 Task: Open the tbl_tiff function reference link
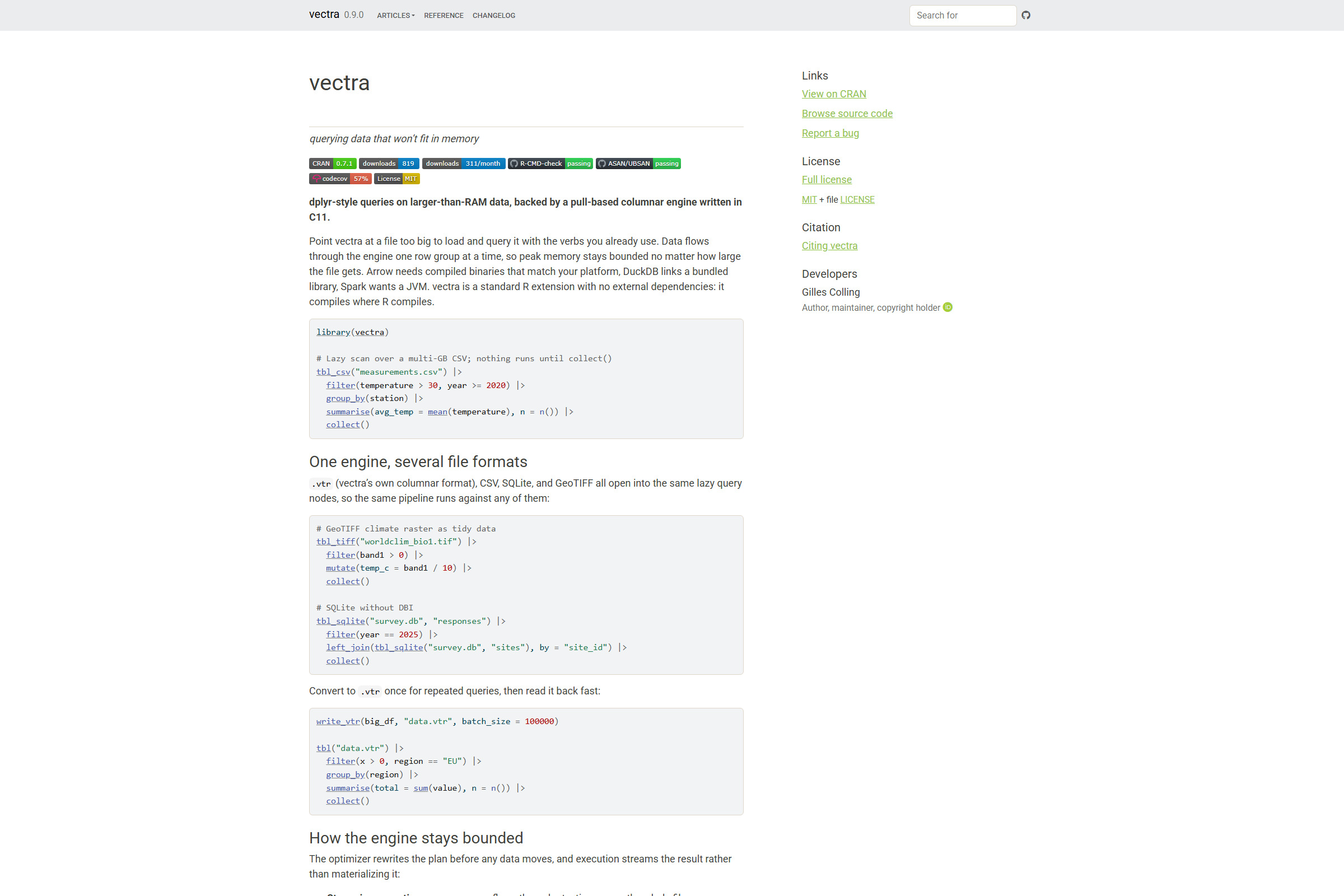pos(335,542)
